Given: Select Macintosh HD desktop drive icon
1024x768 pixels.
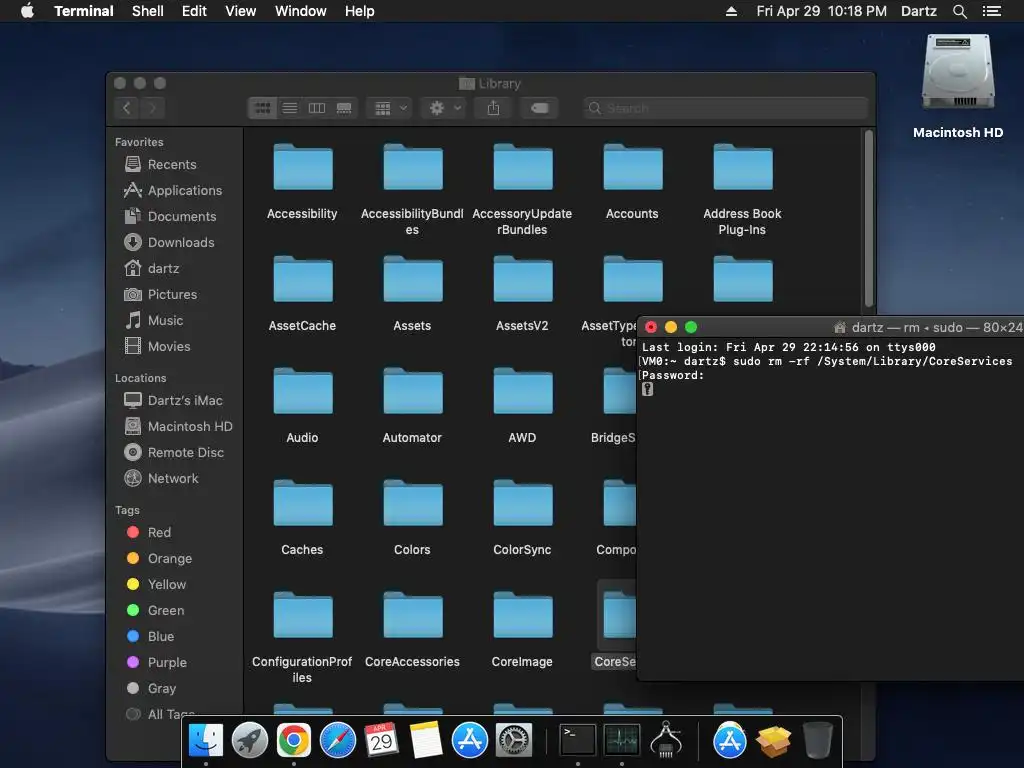Looking at the screenshot, I should 958,72.
